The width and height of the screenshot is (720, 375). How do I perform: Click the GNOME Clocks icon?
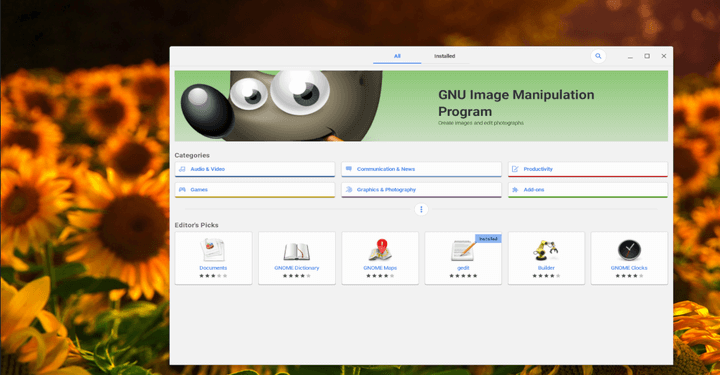pos(629,250)
